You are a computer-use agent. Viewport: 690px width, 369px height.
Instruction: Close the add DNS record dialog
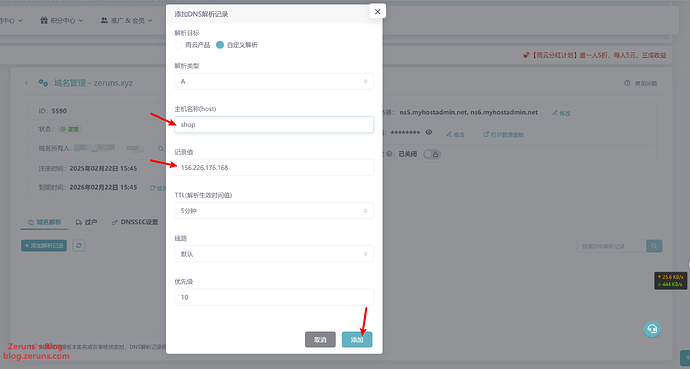(377, 12)
